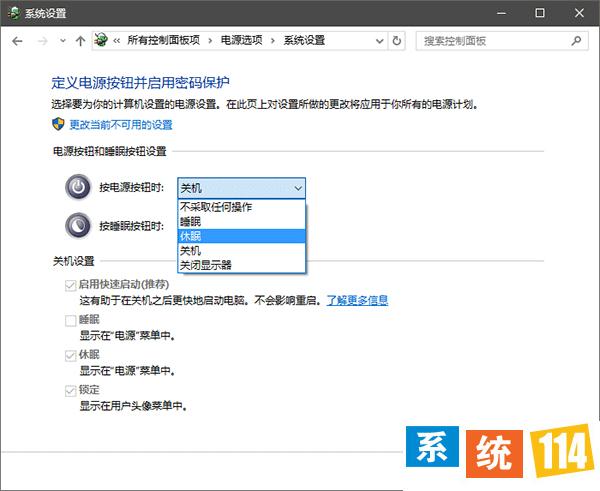Click the control panel icon in address bar
600x491 pixels.
pyautogui.click(x=101, y=40)
